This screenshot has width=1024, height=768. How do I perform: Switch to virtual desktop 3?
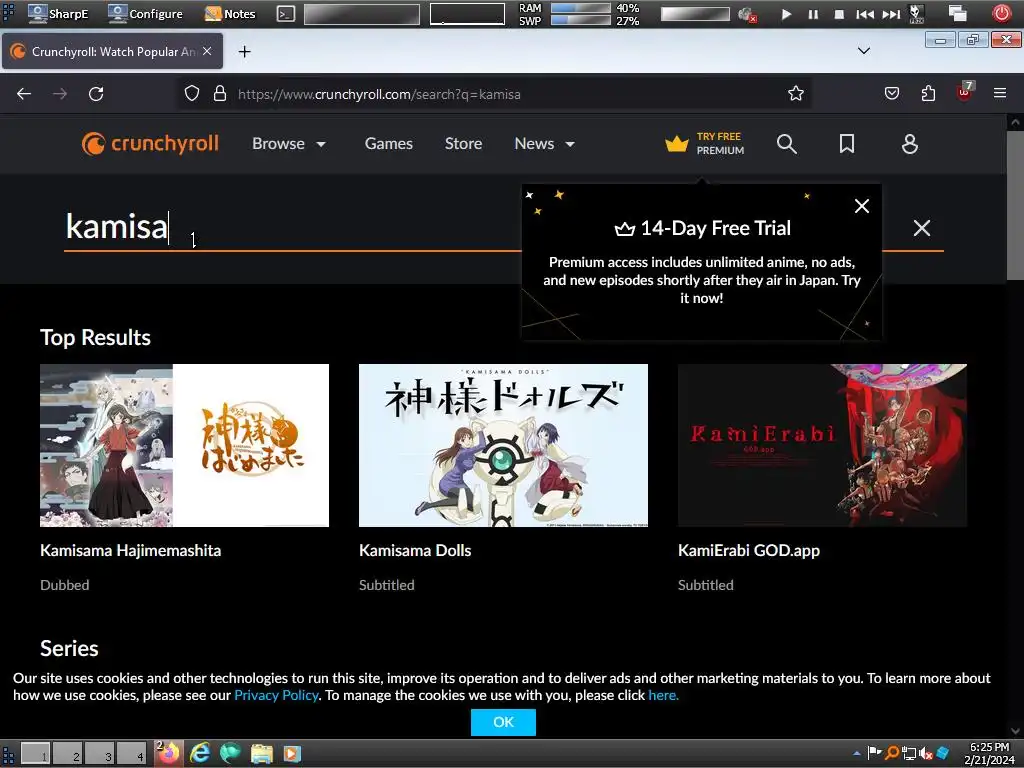100,754
